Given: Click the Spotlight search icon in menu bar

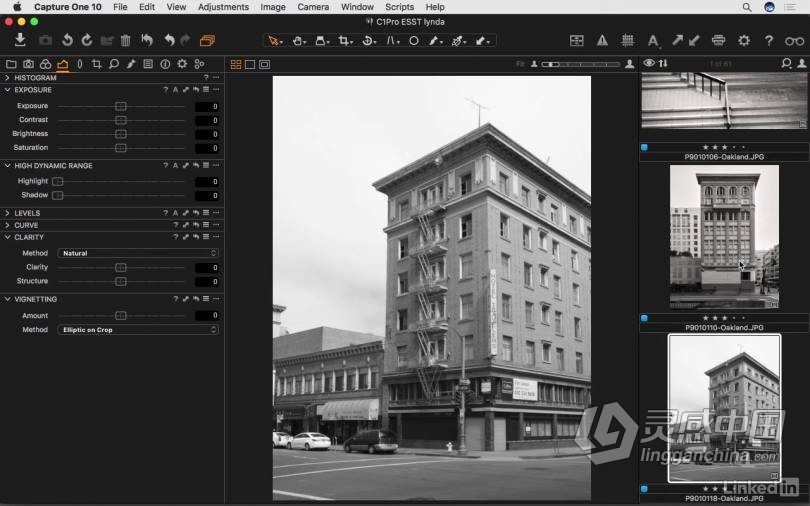Looking at the screenshot, I should pyautogui.click(x=747, y=7).
